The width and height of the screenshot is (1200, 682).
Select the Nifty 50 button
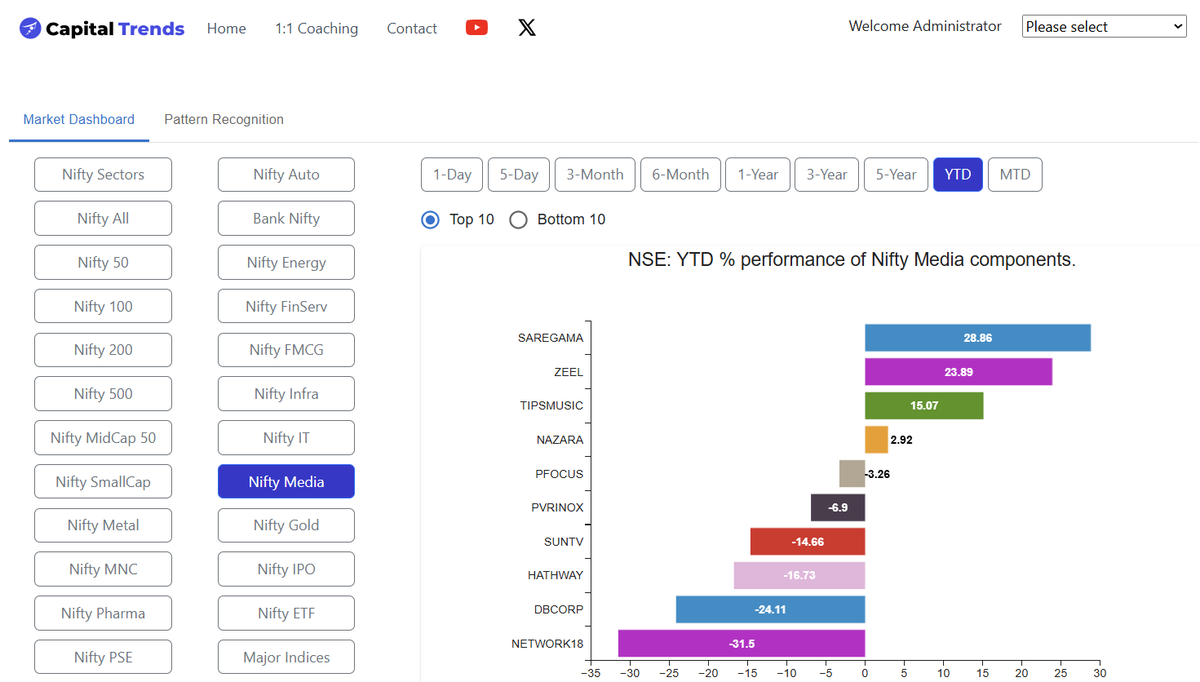click(103, 262)
